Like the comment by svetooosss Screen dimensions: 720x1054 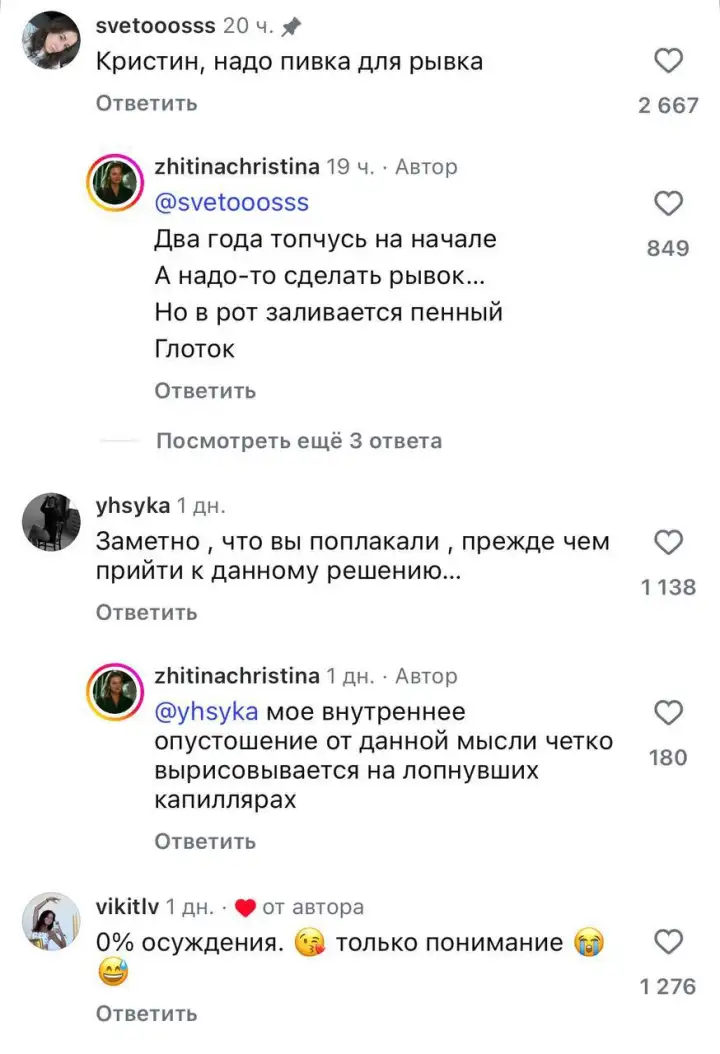click(669, 60)
